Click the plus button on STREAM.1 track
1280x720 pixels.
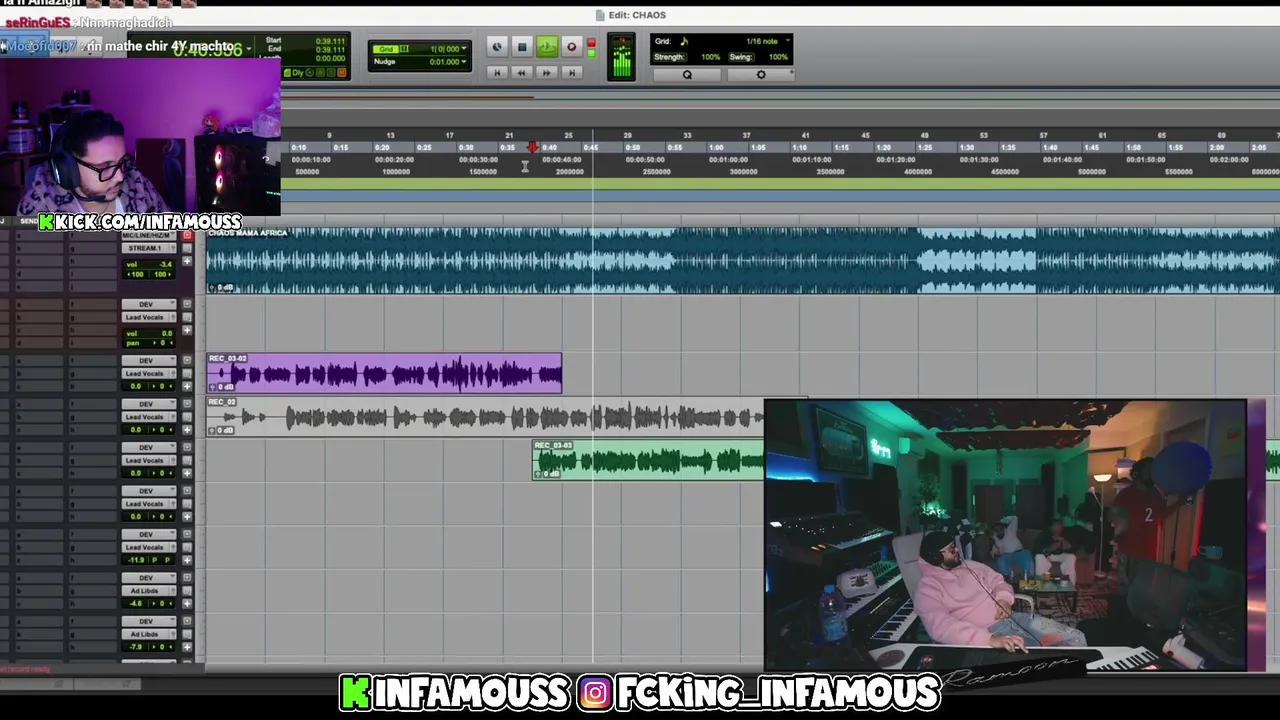[187, 260]
